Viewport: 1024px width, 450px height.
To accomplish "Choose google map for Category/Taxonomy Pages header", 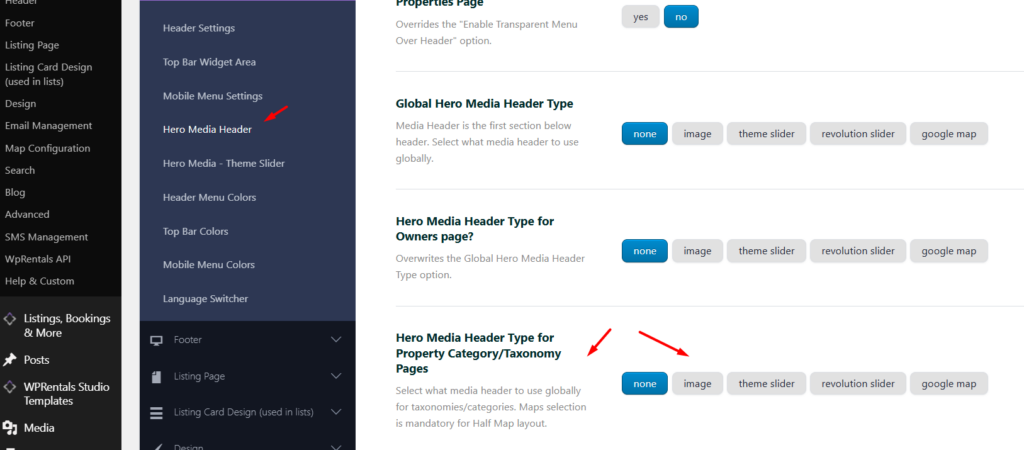I will (949, 383).
